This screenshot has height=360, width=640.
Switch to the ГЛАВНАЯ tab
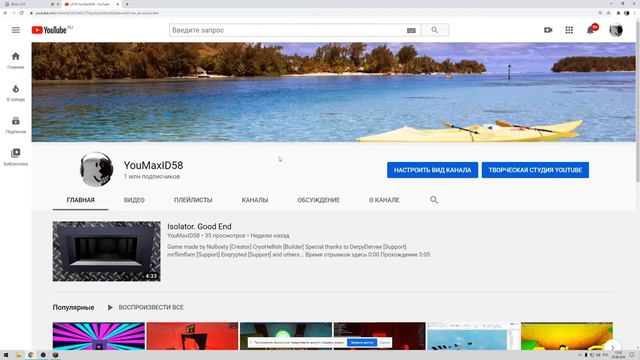tap(81, 200)
